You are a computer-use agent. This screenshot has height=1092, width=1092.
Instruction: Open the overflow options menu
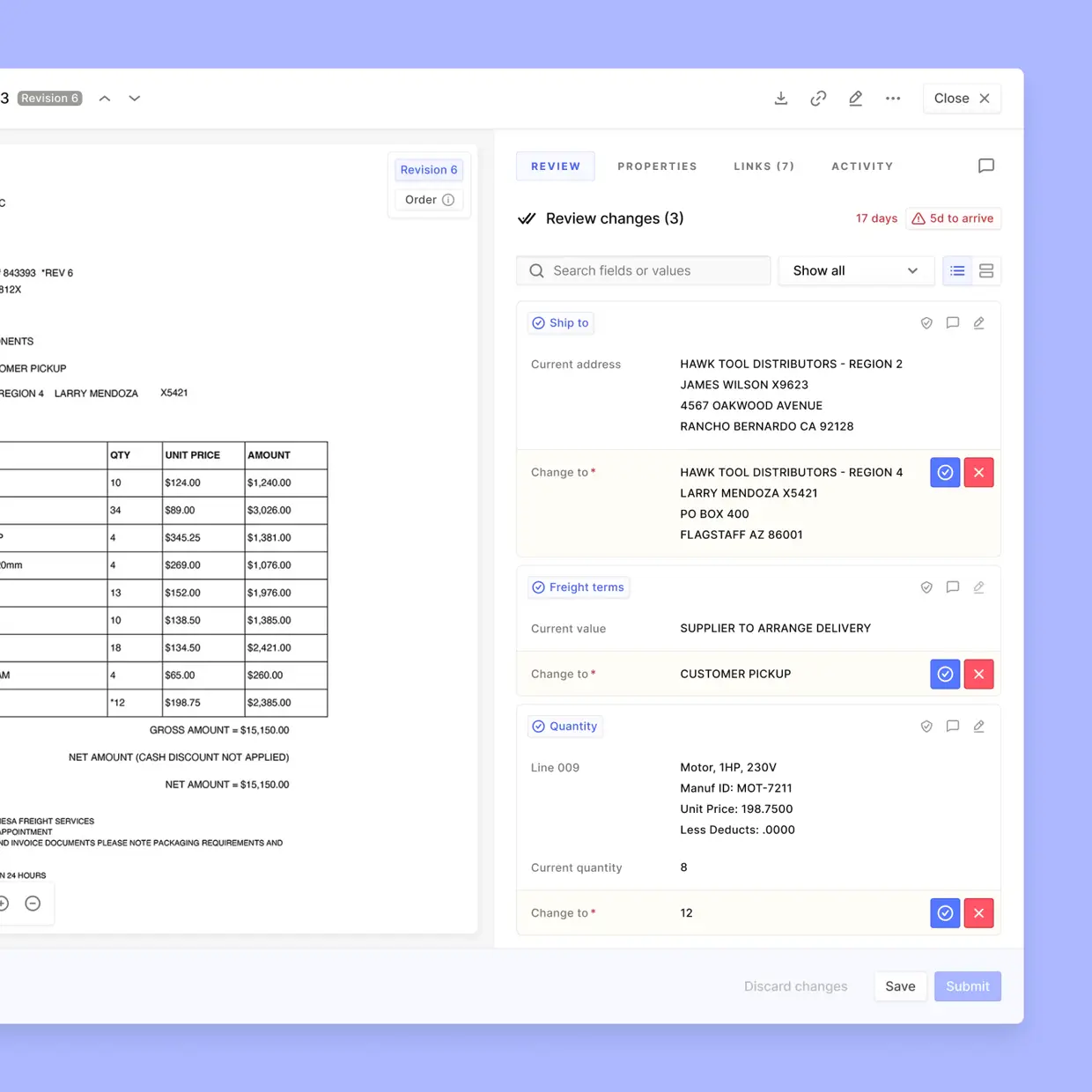coord(893,98)
